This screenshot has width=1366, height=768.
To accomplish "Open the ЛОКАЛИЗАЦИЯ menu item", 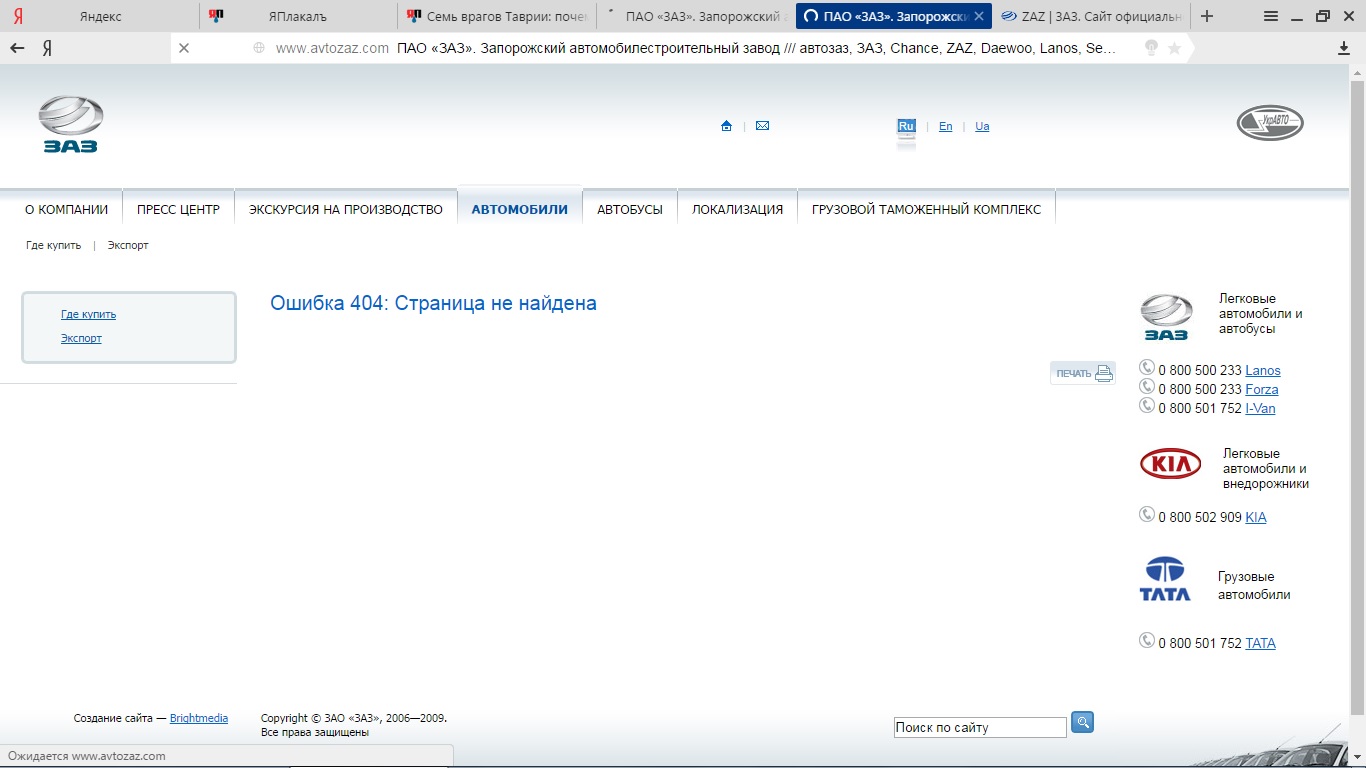I will point(738,210).
